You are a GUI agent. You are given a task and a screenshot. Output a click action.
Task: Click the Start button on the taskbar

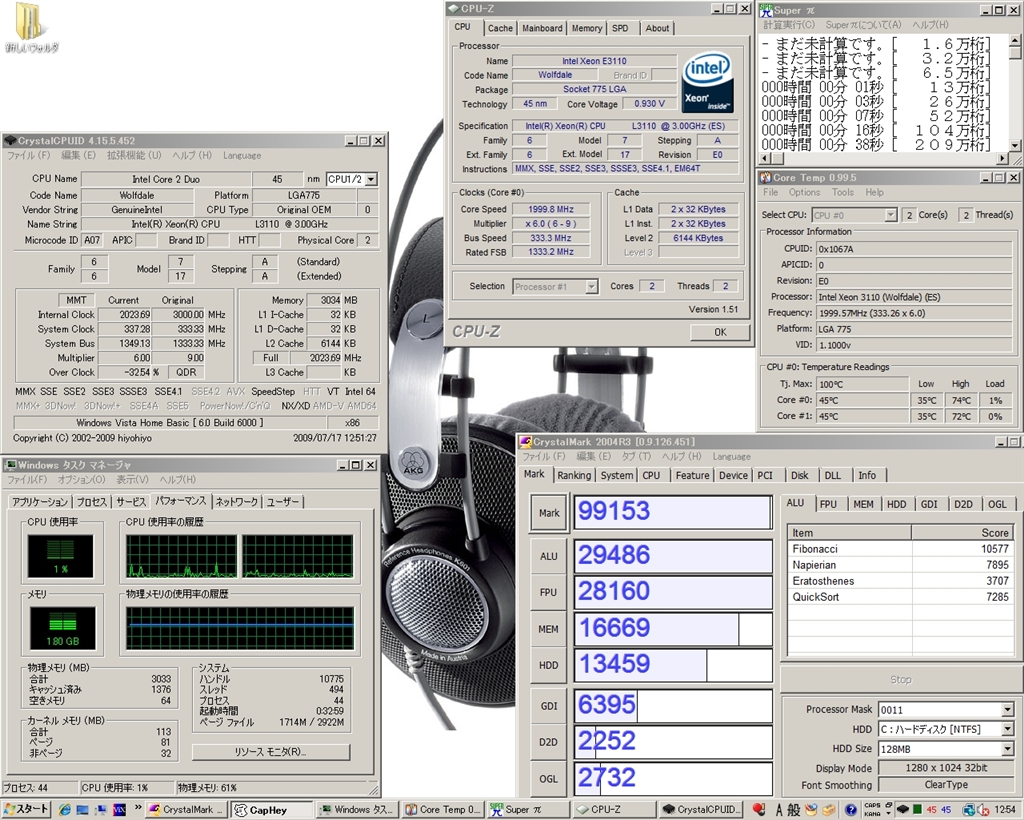click(25, 810)
